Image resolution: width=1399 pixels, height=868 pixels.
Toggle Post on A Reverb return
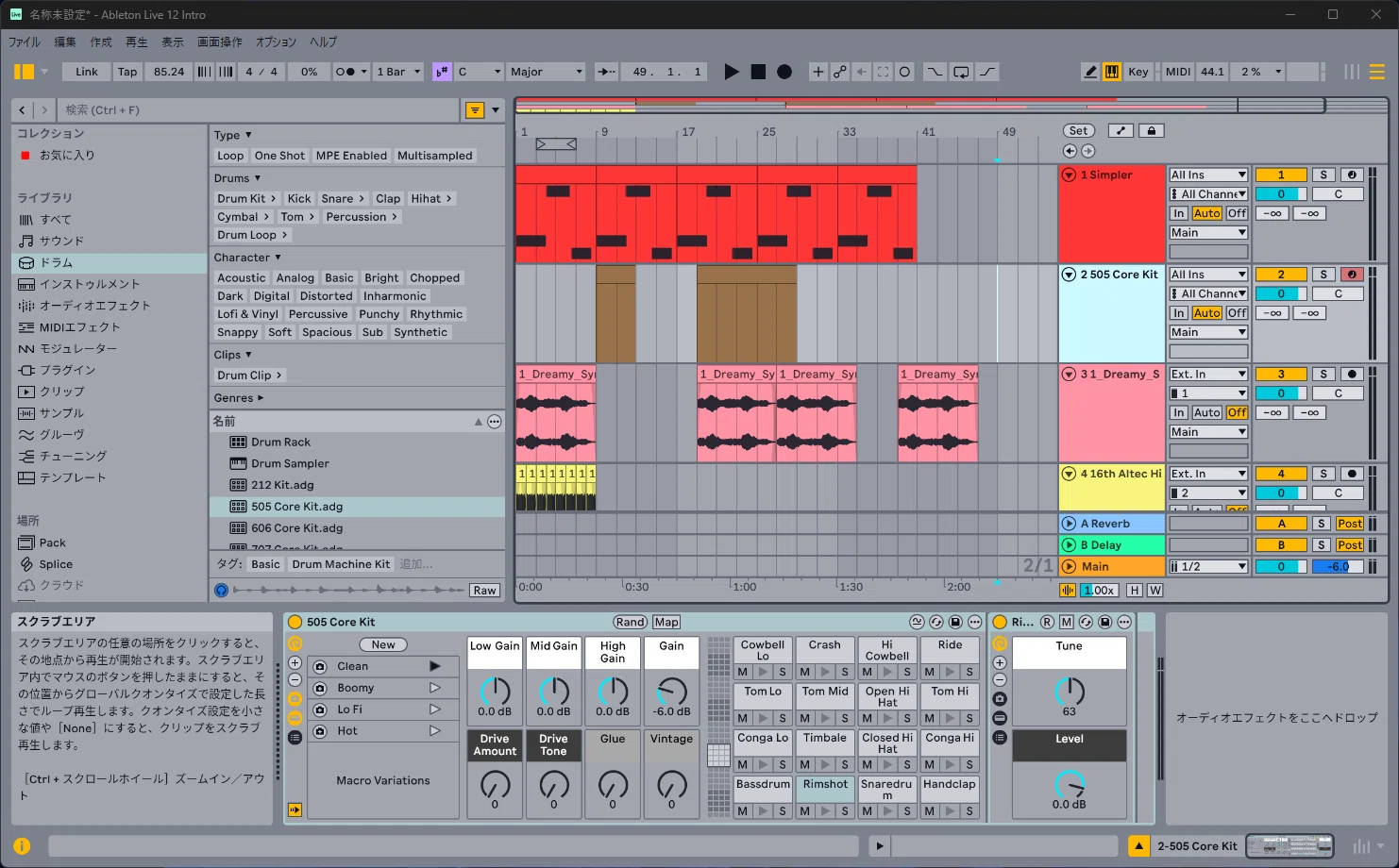1350,524
